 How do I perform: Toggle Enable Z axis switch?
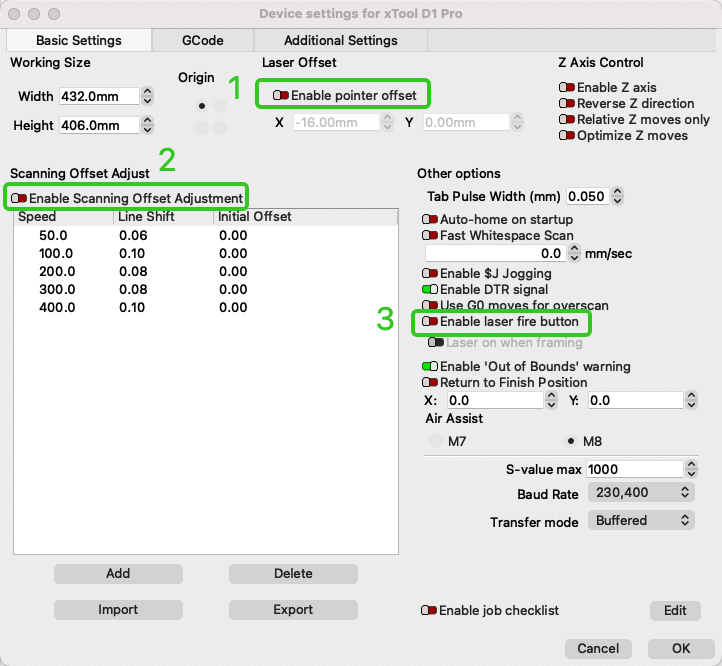[567, 88]
